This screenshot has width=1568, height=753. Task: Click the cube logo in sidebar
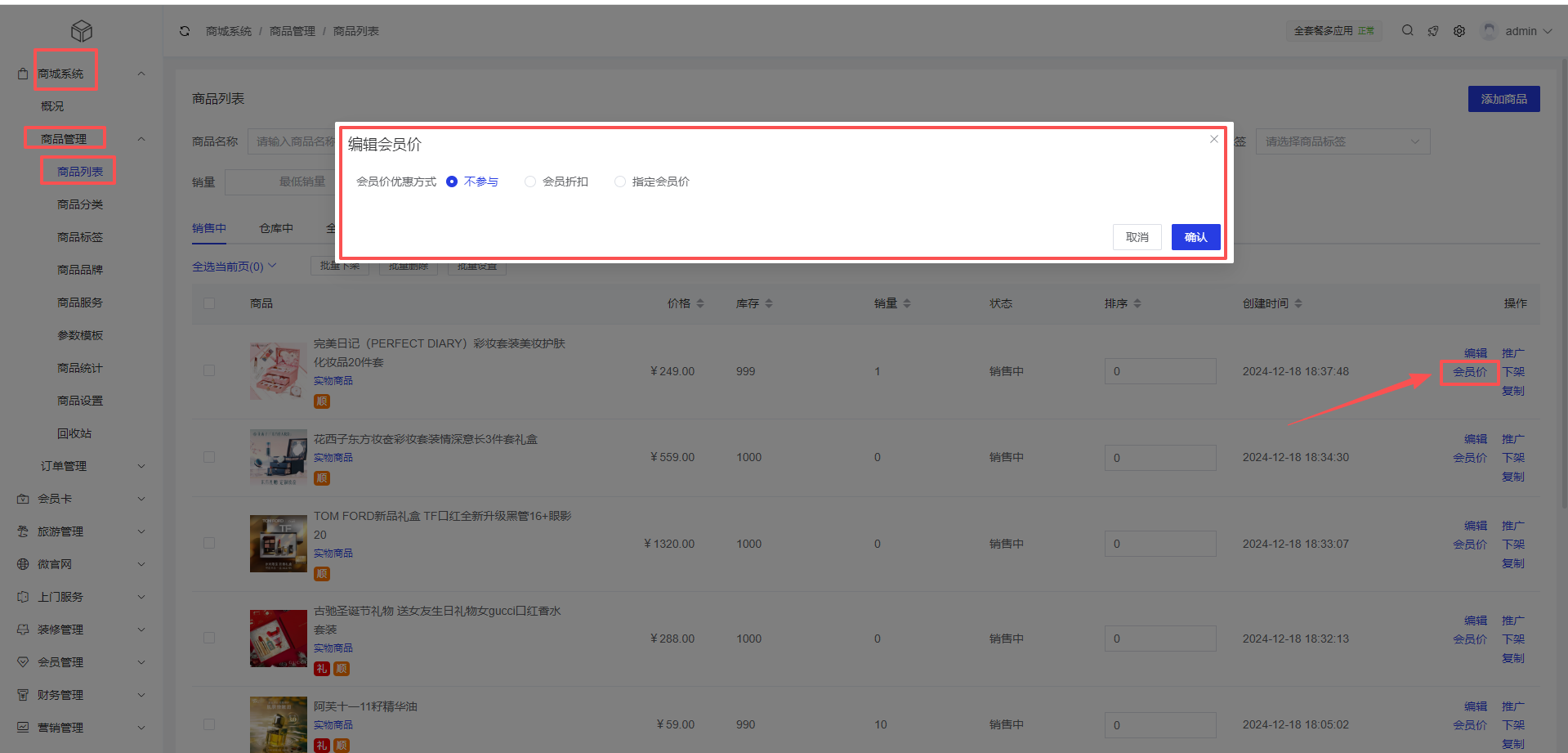tap(82, 31)
